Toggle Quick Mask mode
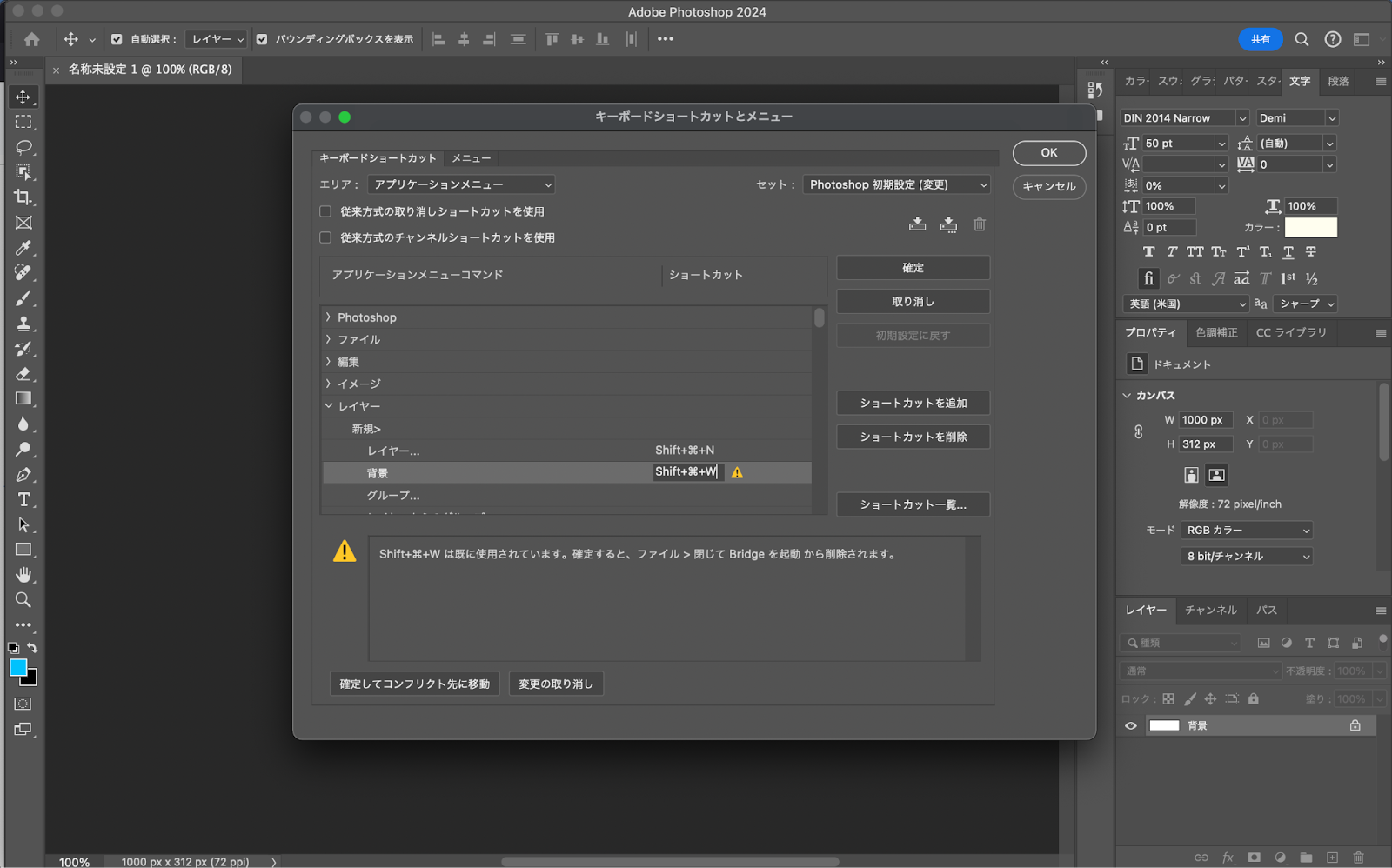Screen dimensions: 1392x868 [23, 704]
